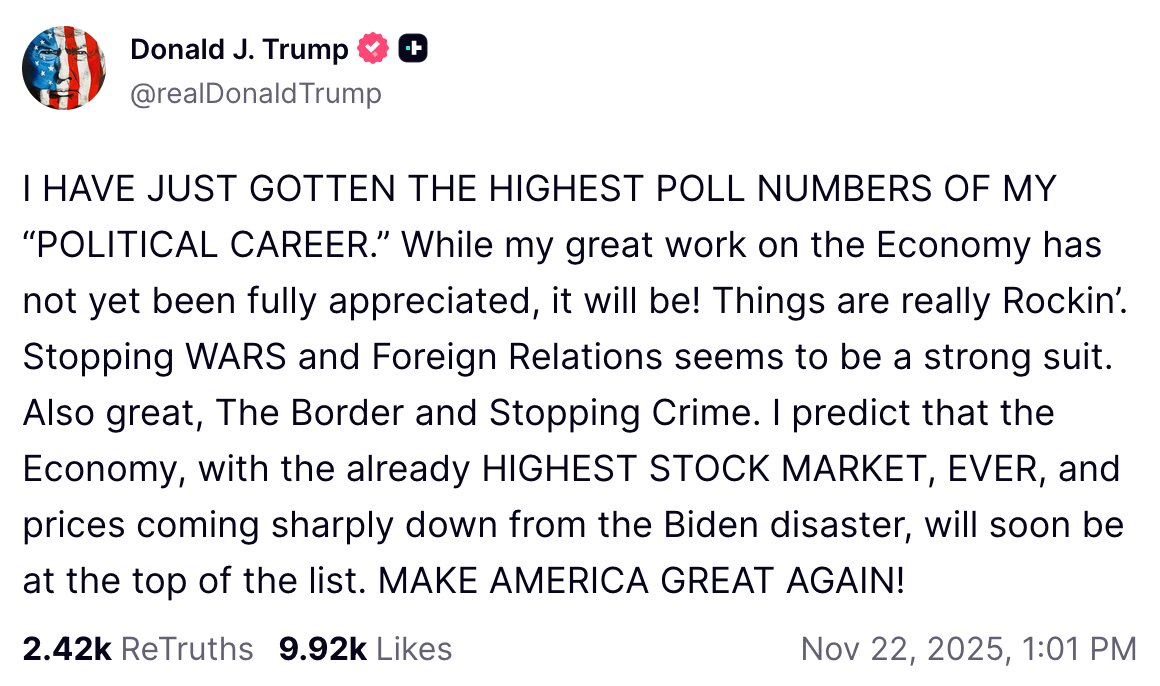This screenshot has width=1160, height=686.
Task: Visit the @realDonaldTrump handle link
Action: [255, 94]
